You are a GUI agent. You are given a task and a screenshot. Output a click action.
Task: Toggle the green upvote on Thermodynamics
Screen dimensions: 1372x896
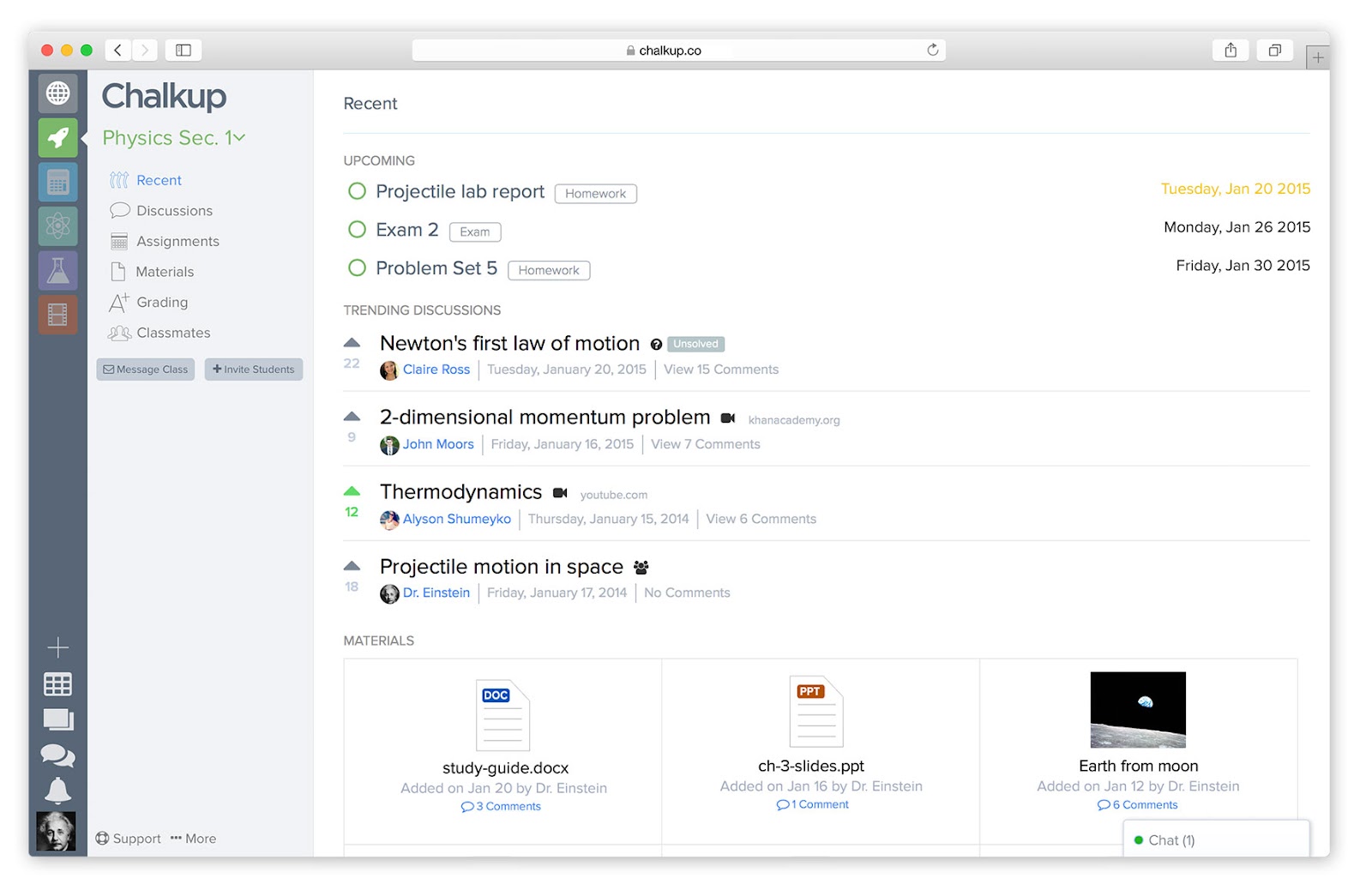pyautogui.click(x=352, y=491)
